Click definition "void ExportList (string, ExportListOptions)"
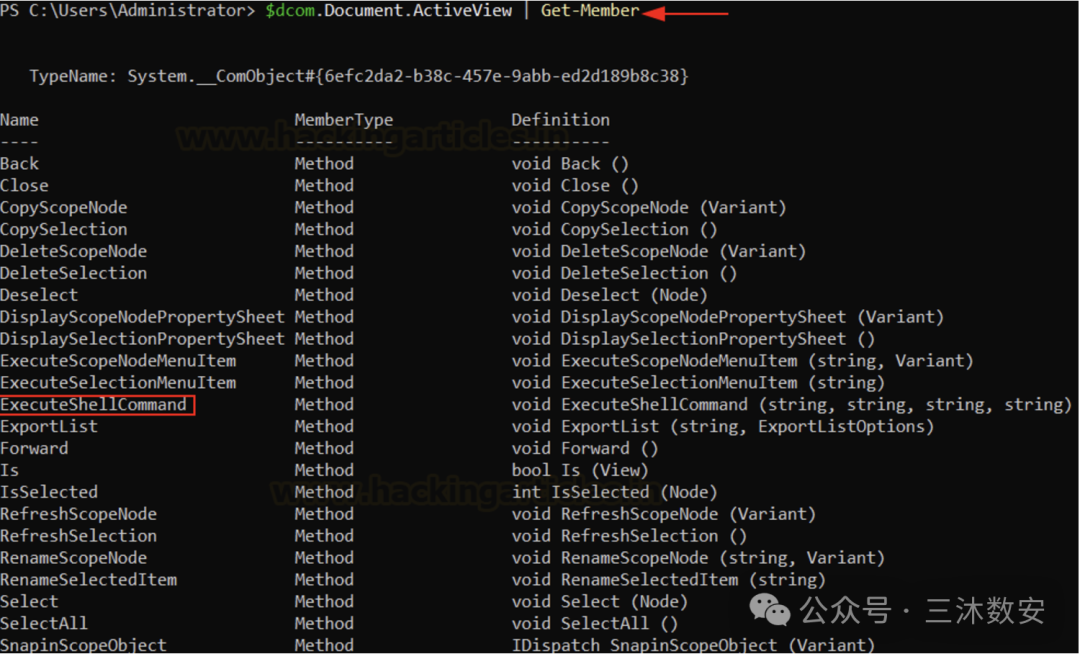The image size is (1080, 654). [x=723, y=427]
